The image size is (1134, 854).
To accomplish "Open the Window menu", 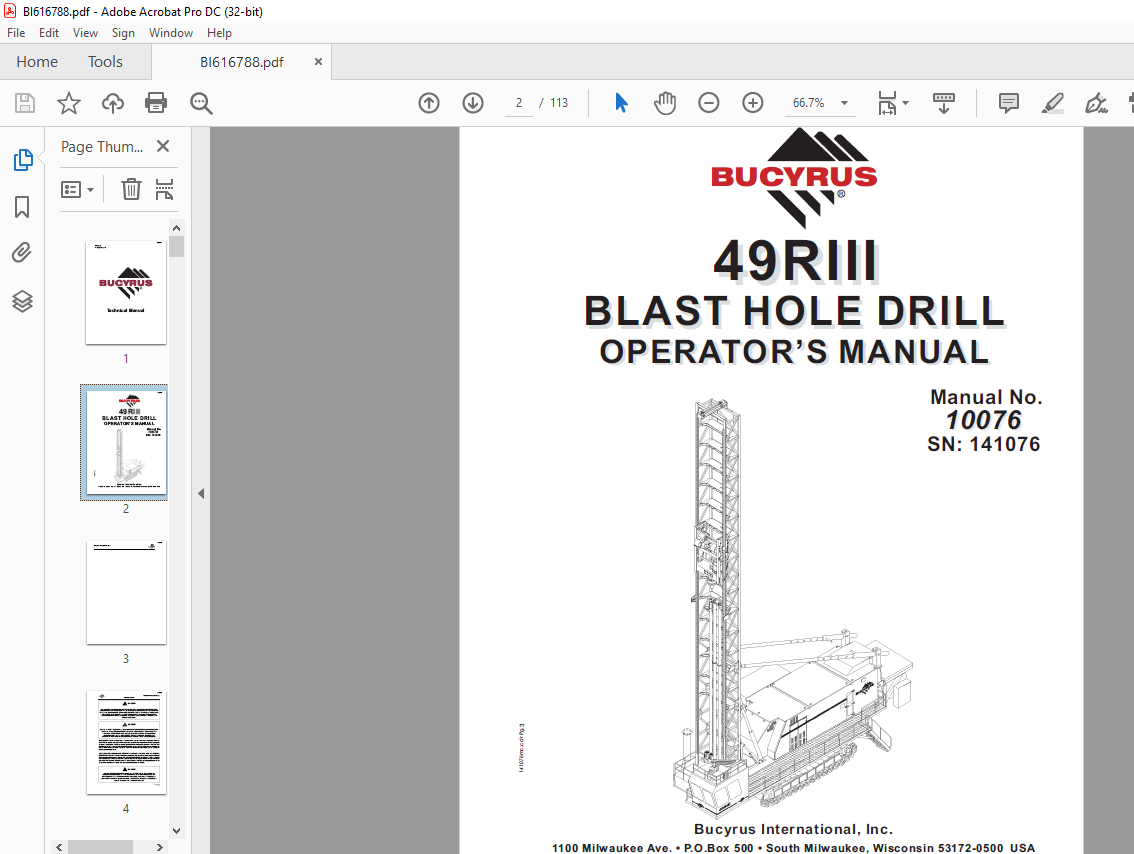I will pyautogui.click(x=171, y=33).
